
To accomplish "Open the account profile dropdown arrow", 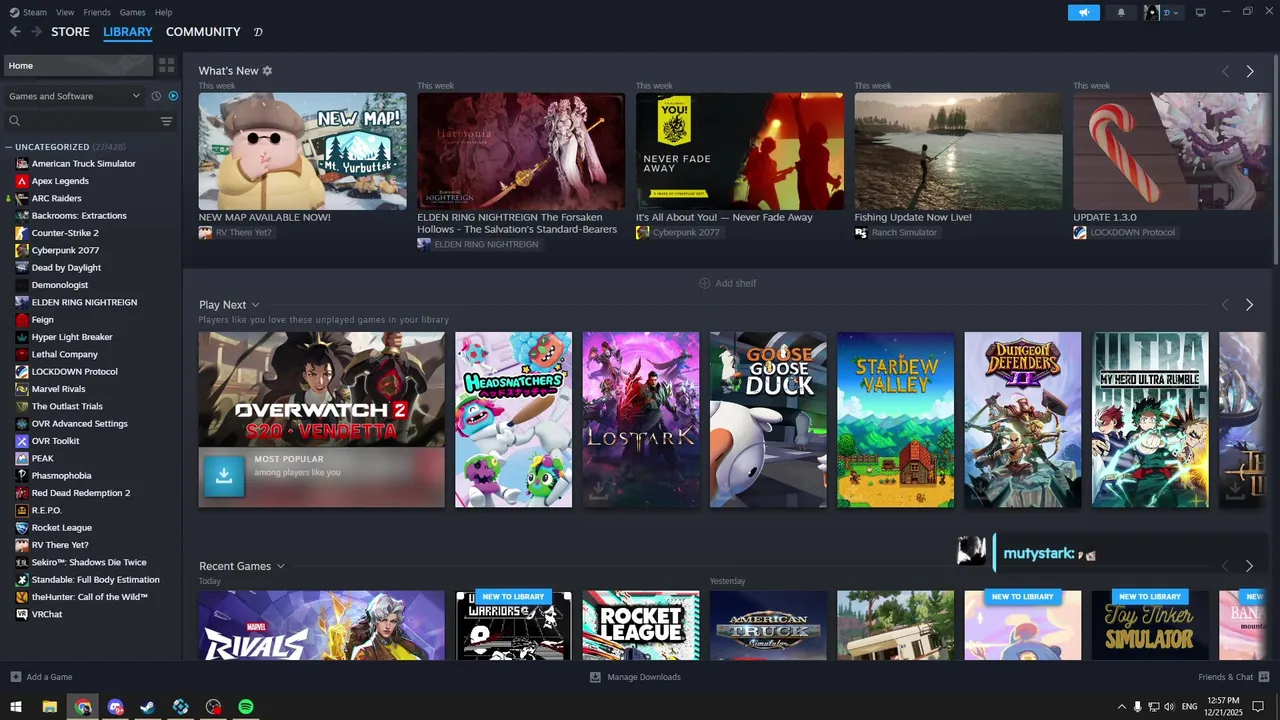I will 1175,12.
